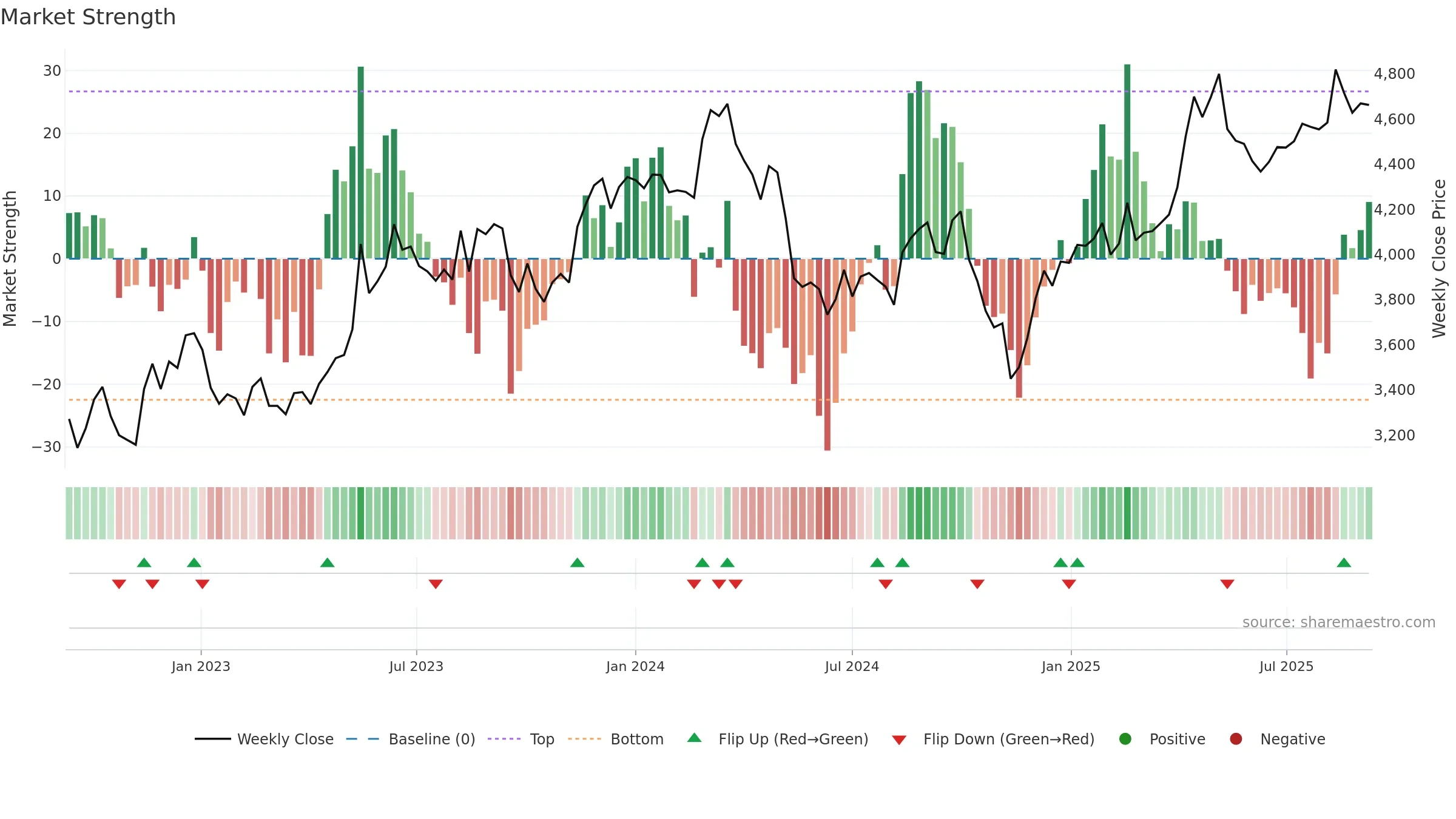Click the '4,000' price axis label
Screen dimensions: 1456x819
1394,254
